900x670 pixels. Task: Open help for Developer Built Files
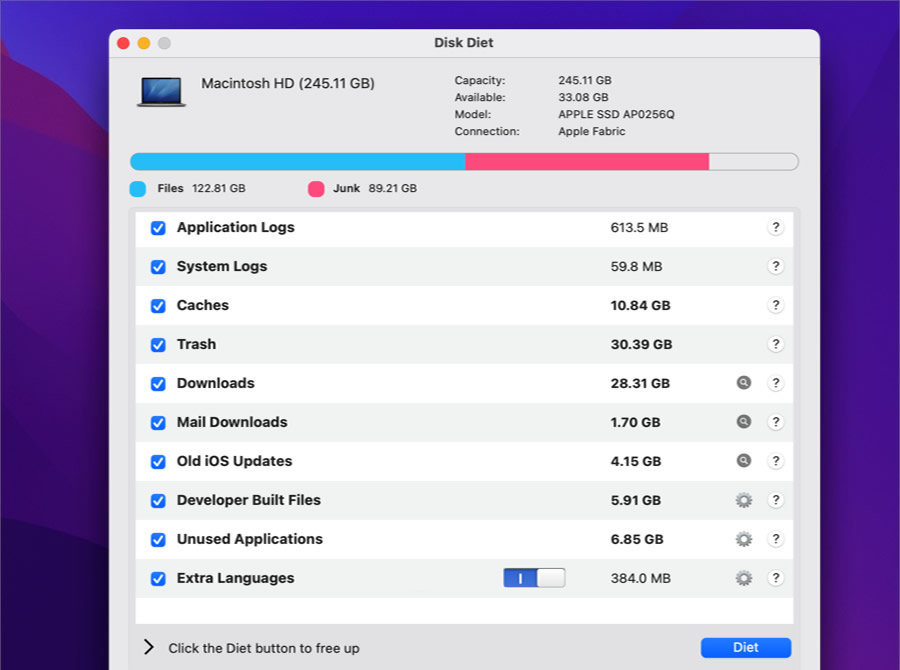pyautogui.click(x=775, y=500)
